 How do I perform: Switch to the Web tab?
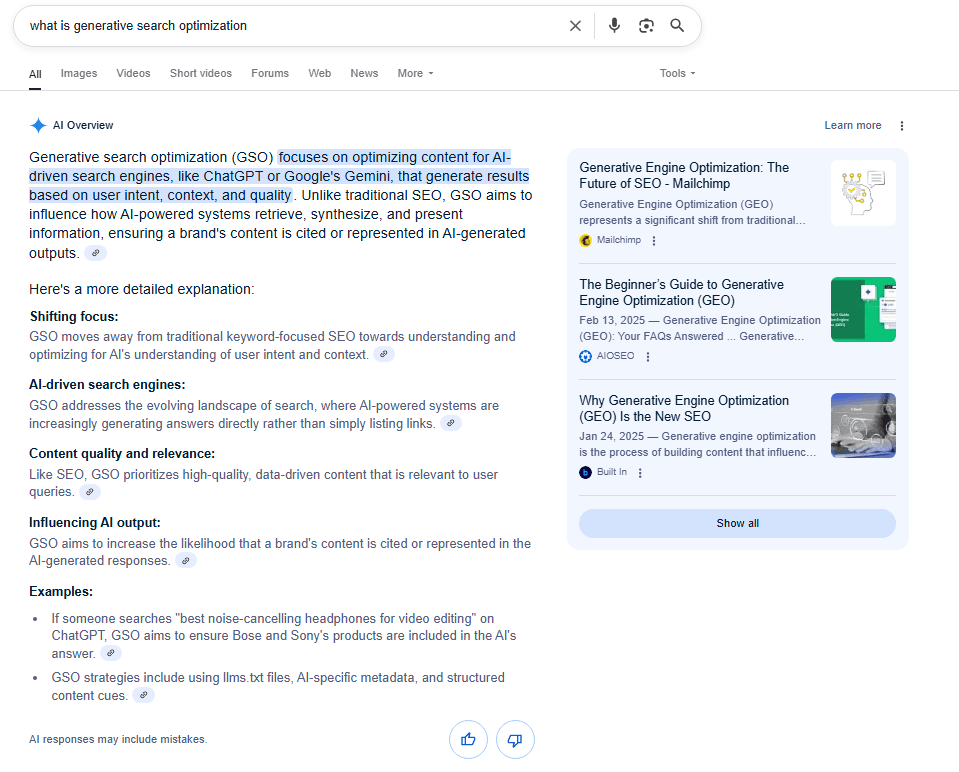tap(319, 73)
